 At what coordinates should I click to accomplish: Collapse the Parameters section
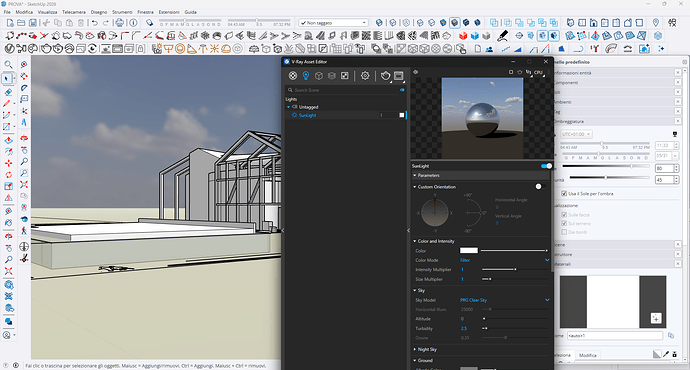click(x=415, y=175)
